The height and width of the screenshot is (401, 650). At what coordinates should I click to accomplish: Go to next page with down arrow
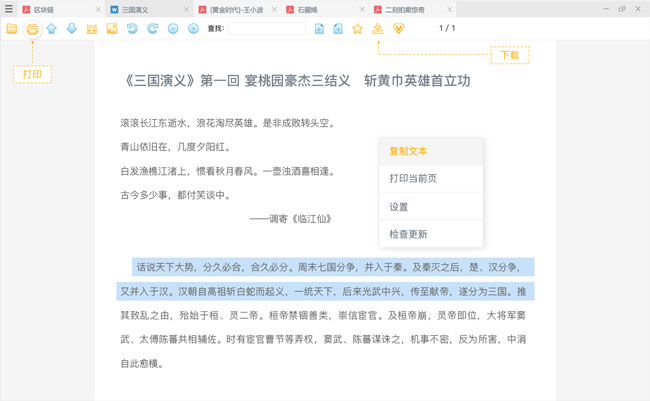coord(72,29)
